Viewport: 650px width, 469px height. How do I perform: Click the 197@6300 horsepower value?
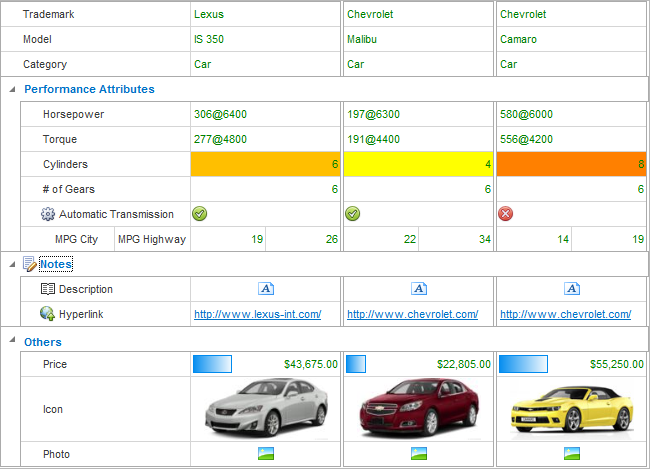point(373,114)
